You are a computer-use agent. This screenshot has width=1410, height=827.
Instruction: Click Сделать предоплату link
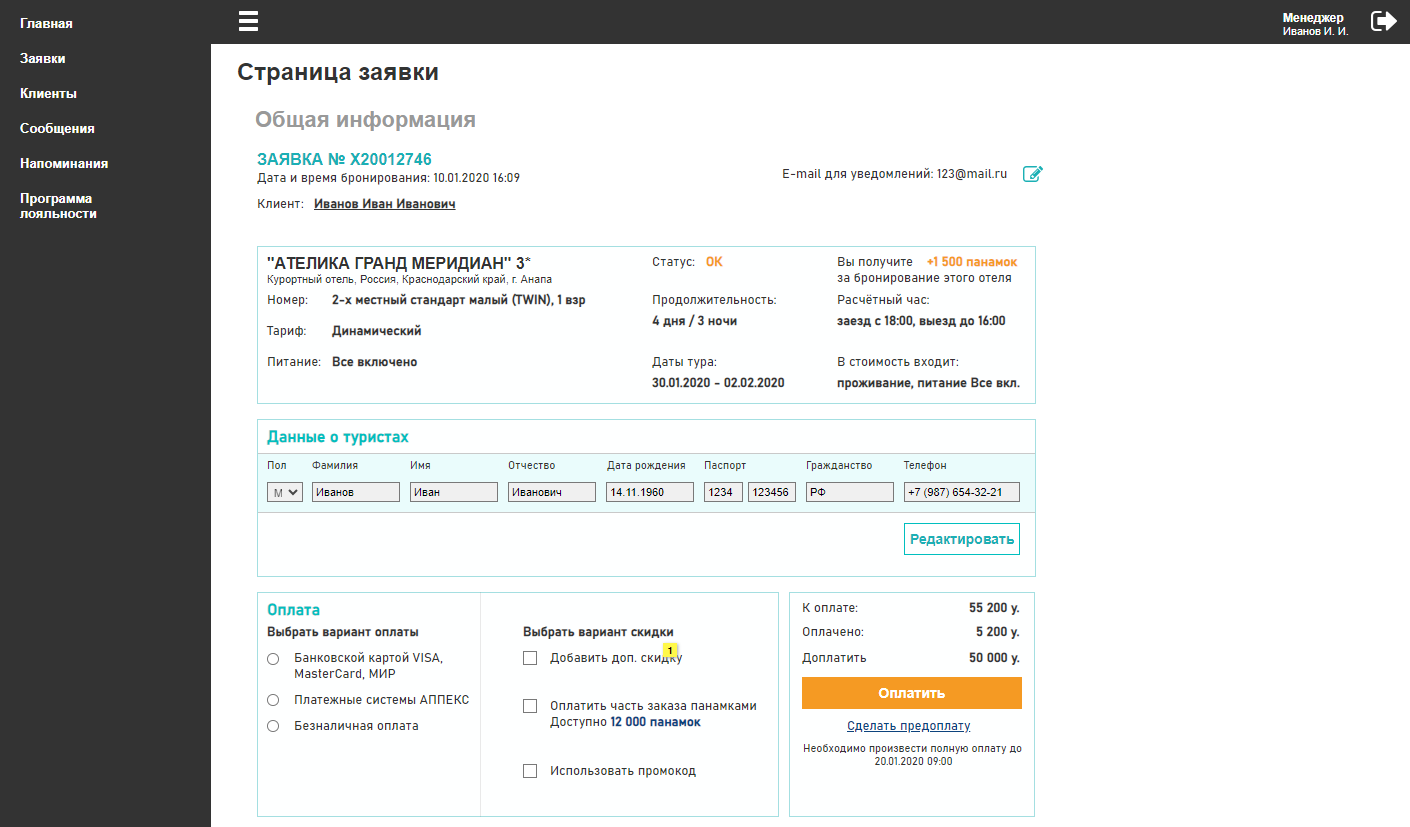(x=908, y=726)
